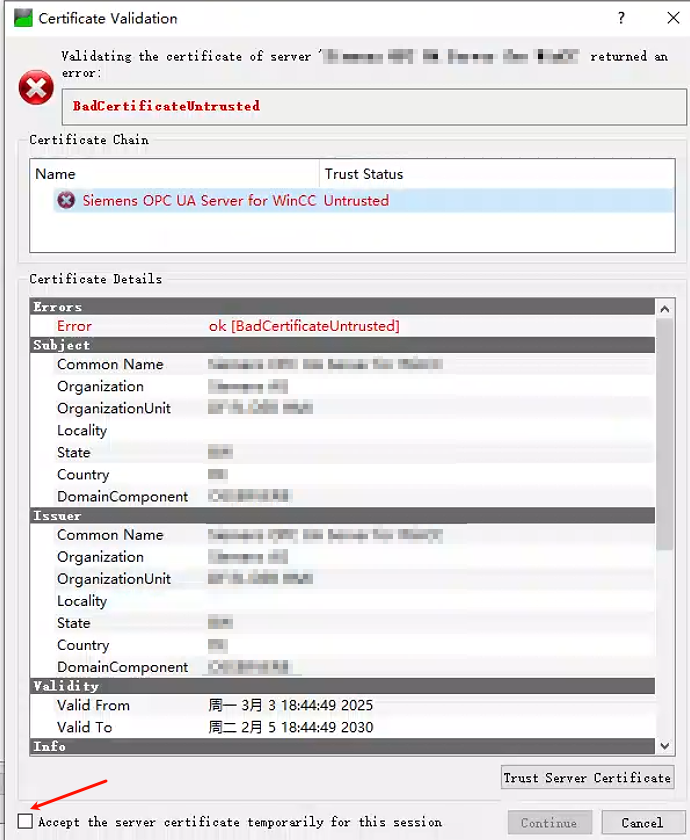The height and width of the screenshot is (840, 690).
Task: Click the Name column header
Action: pyautogui.click(x=175, y=174)
